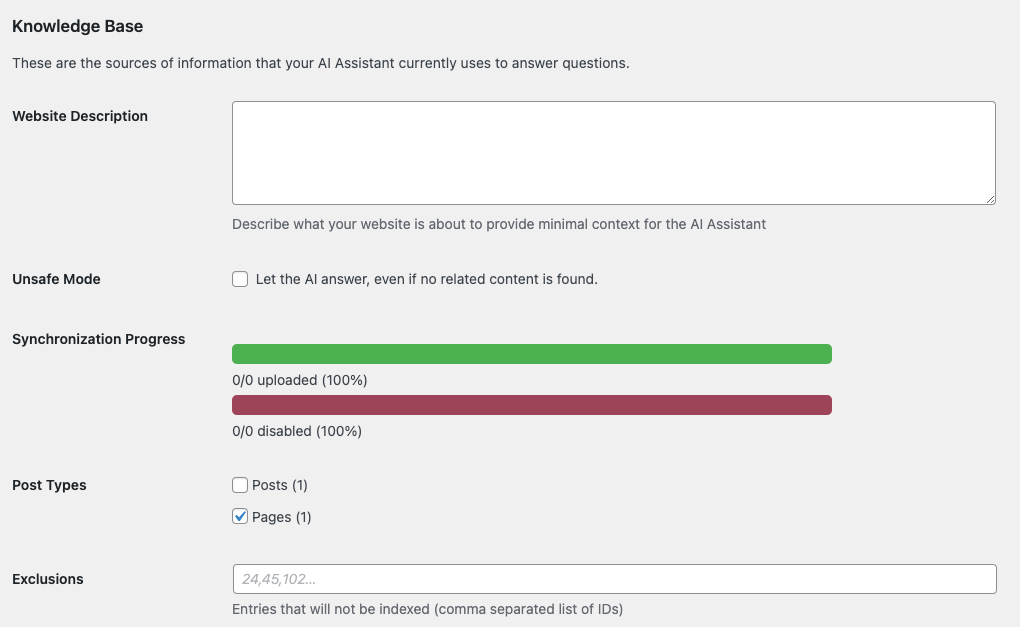Click the "Exclusions" row label
This screenshot has height=627, width=1020.
pyautogui.click(x=48, y=579)
